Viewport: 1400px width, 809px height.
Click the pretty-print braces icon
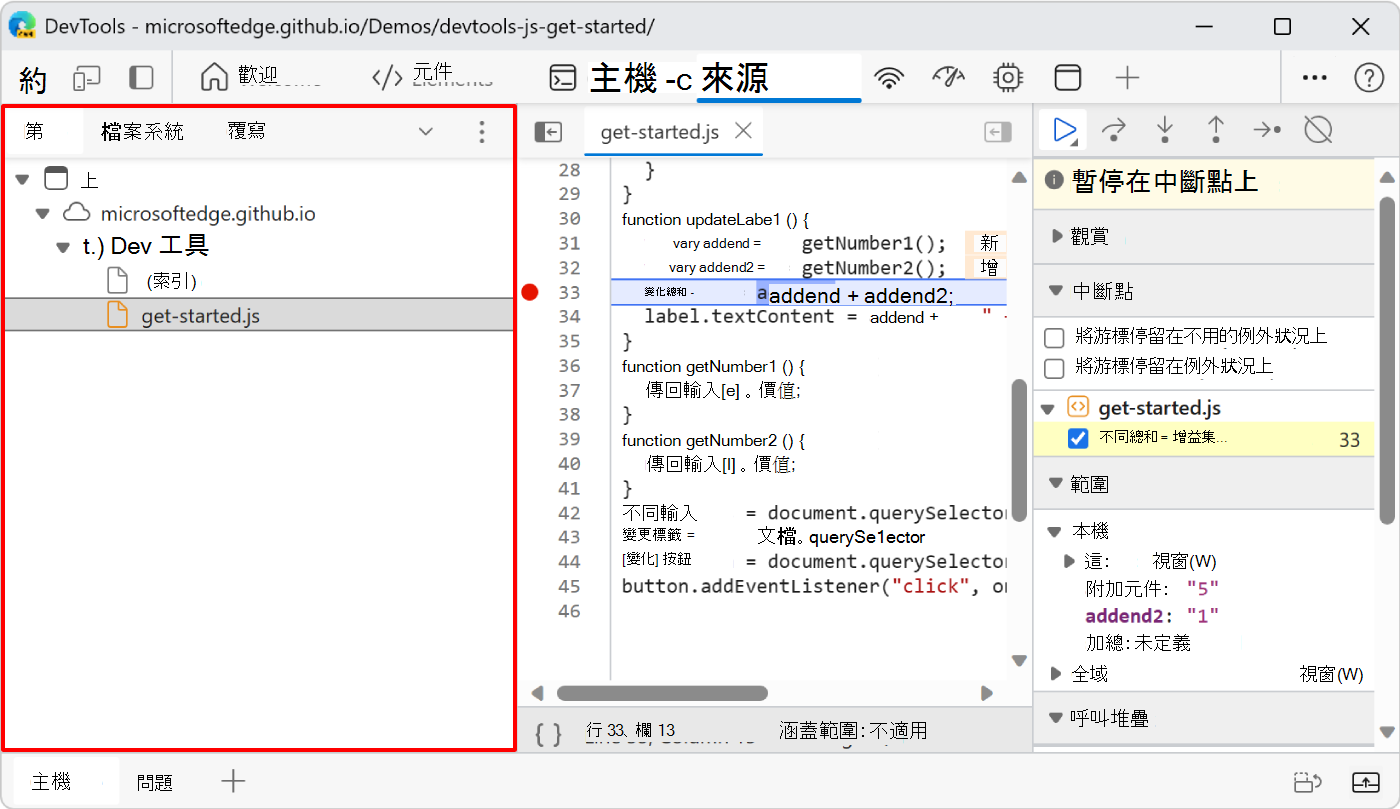[548, 735]
